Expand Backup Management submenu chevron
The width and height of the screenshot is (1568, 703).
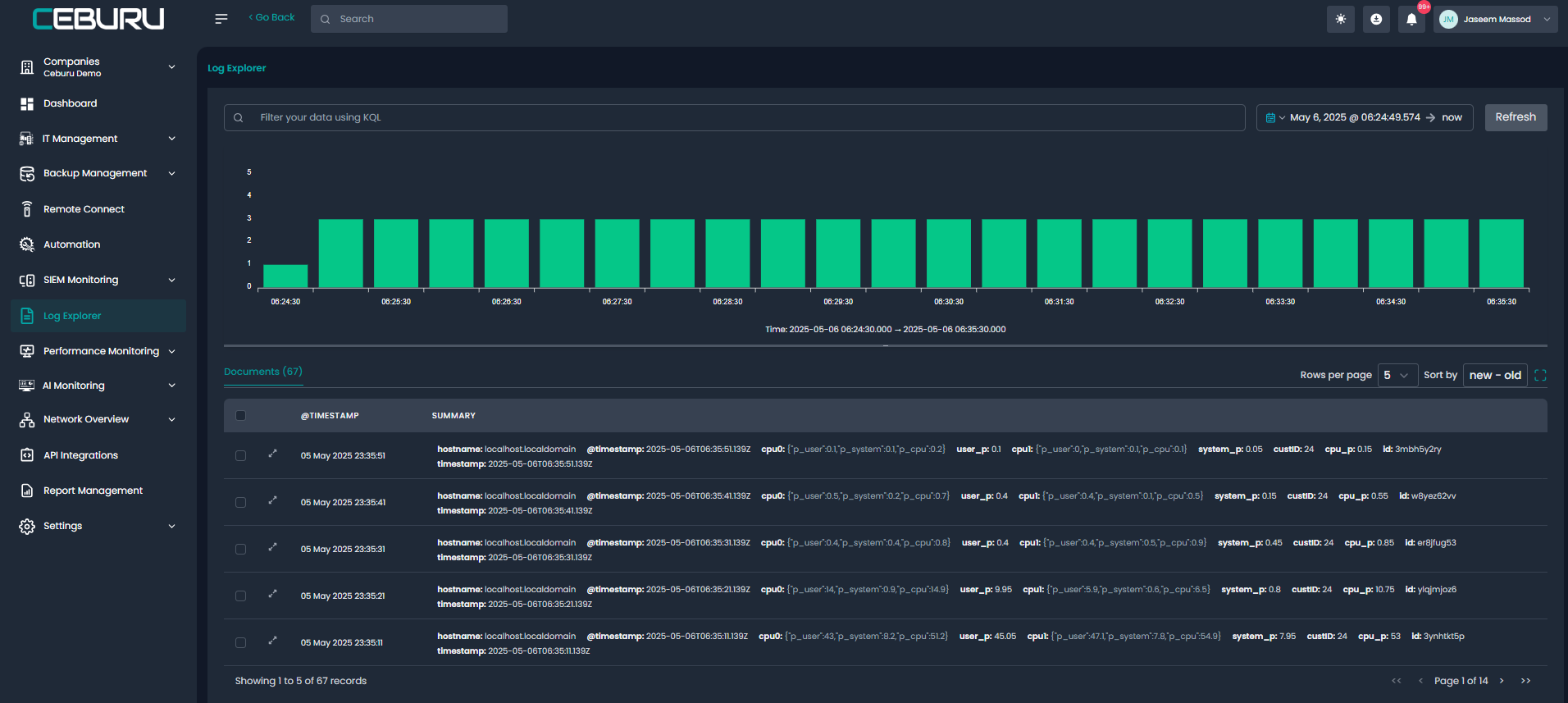click(171, 173)
